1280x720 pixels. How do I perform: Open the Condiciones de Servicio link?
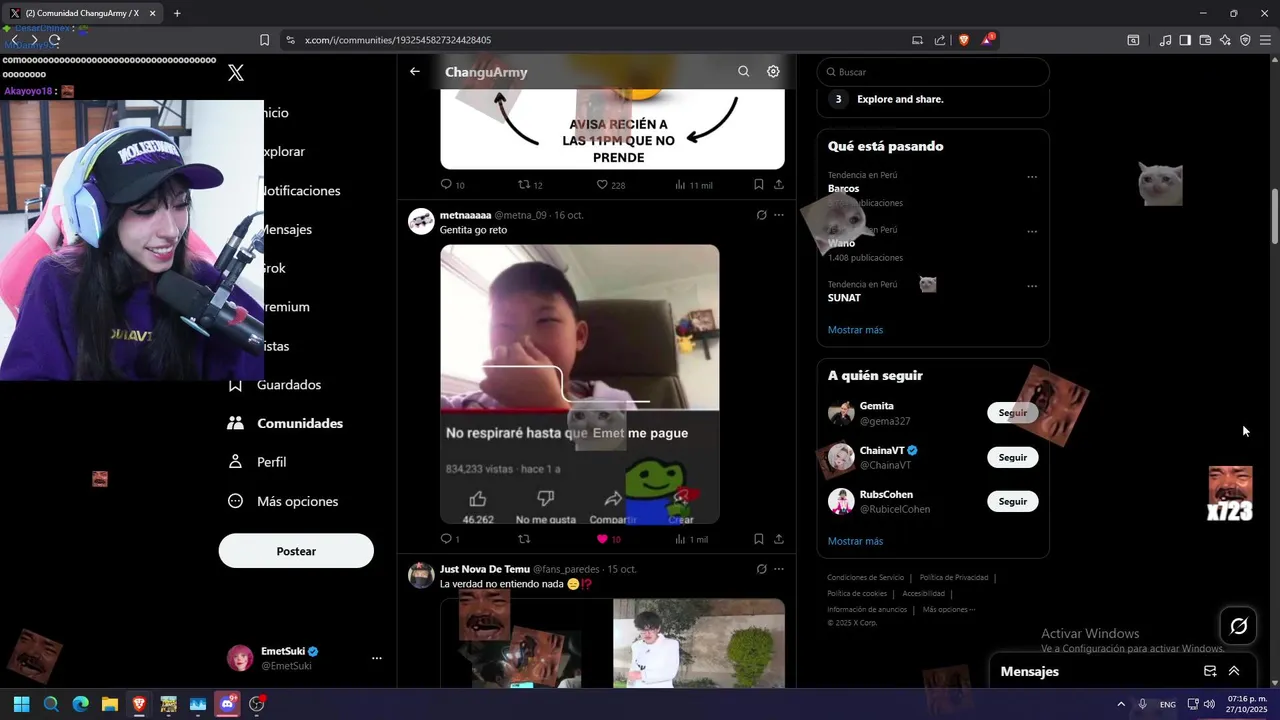[865, 577]
